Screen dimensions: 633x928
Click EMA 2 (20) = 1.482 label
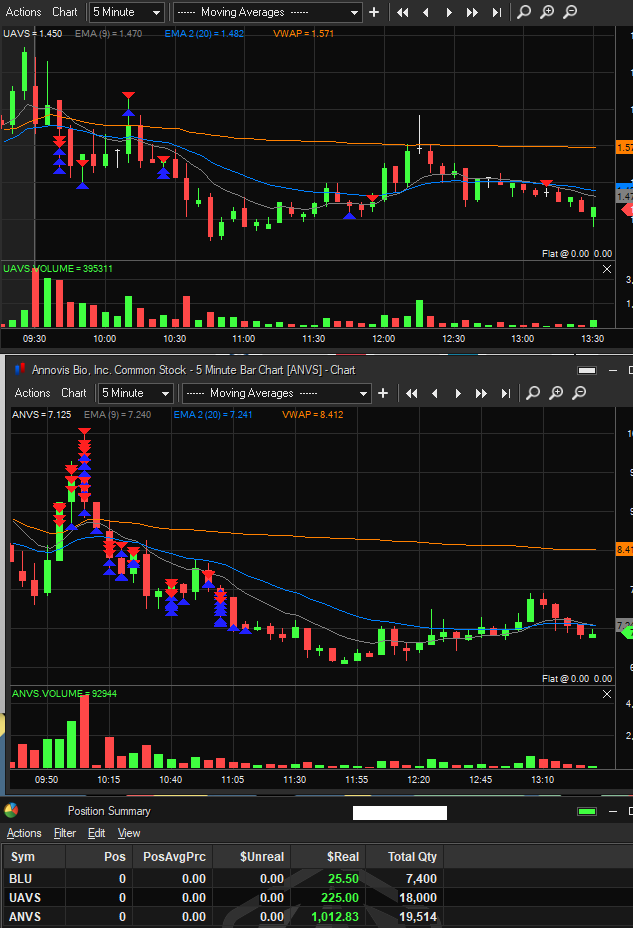click(204, 34)
